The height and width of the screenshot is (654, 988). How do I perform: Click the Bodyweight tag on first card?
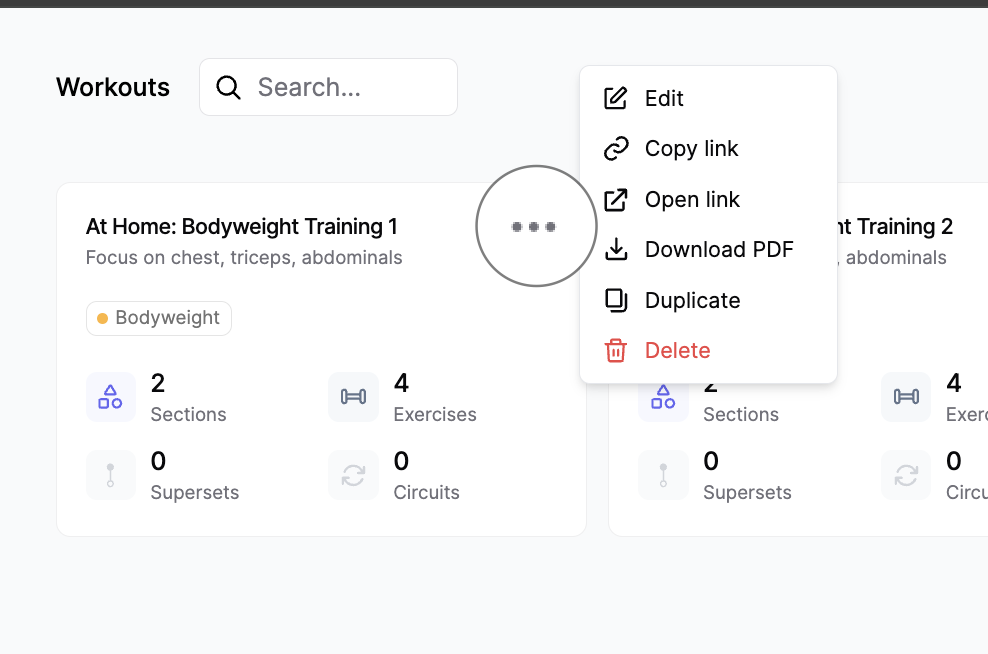pyautogui.click(x=159, y=318)
